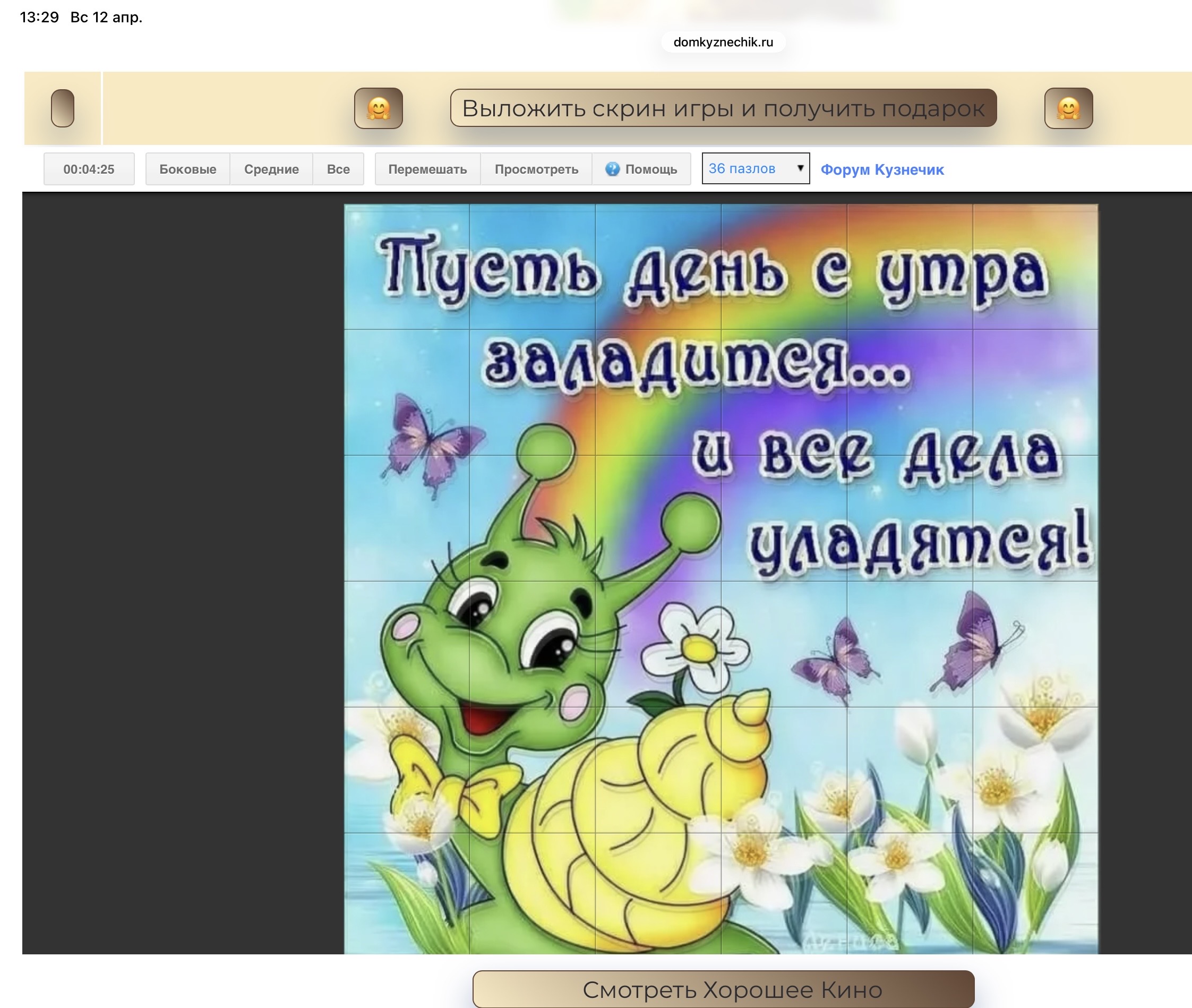
Task: Show Боковые edge pieces
Action: [x=187, y=169]
